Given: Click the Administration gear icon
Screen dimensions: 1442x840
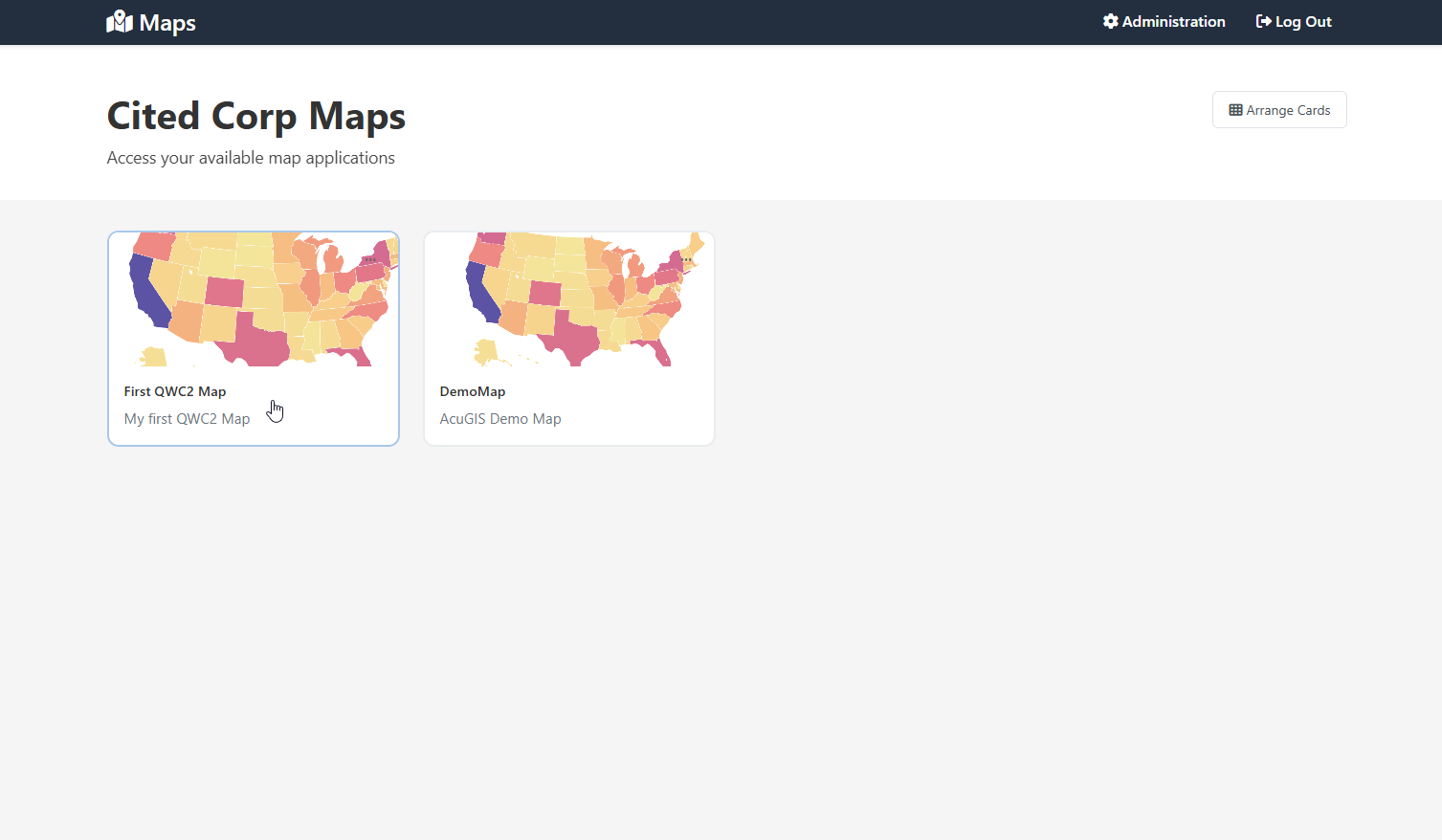Looking at the screenshot, I should 1110,21.
